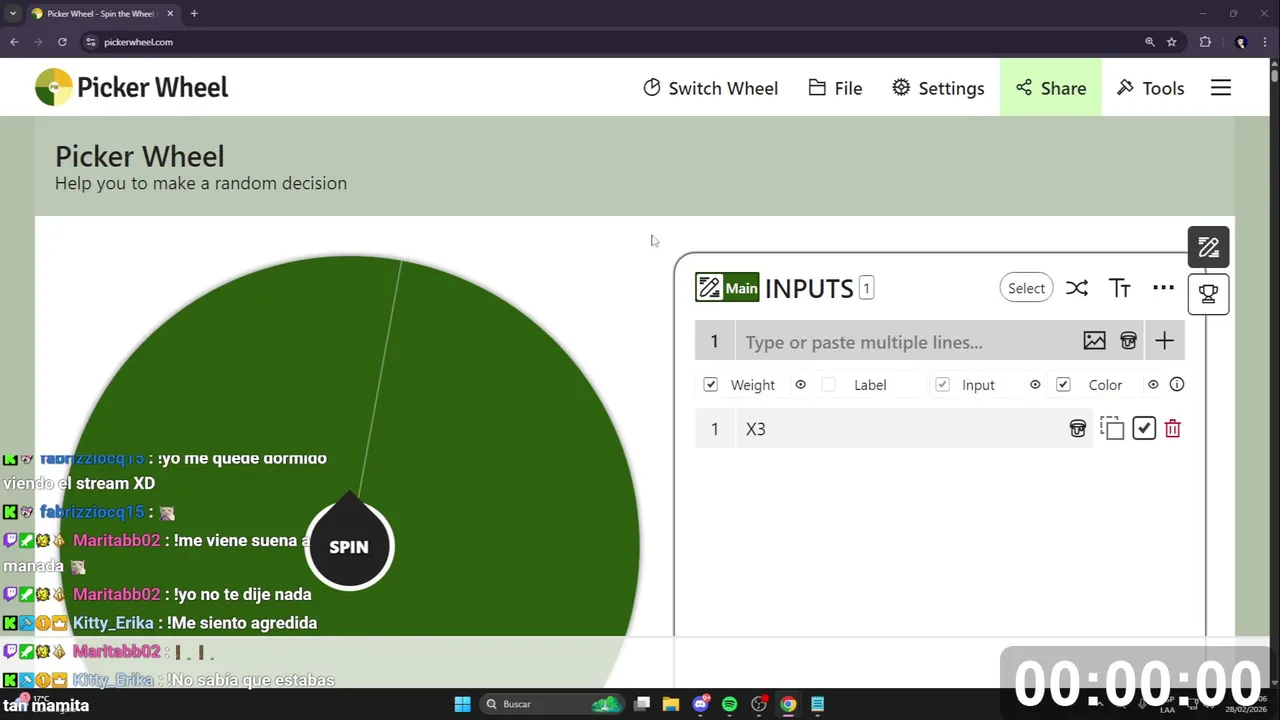Viewport: 1280px width, 720px height.
Task: Open Notepad from taskbar
Action: (x=817, y=704)
